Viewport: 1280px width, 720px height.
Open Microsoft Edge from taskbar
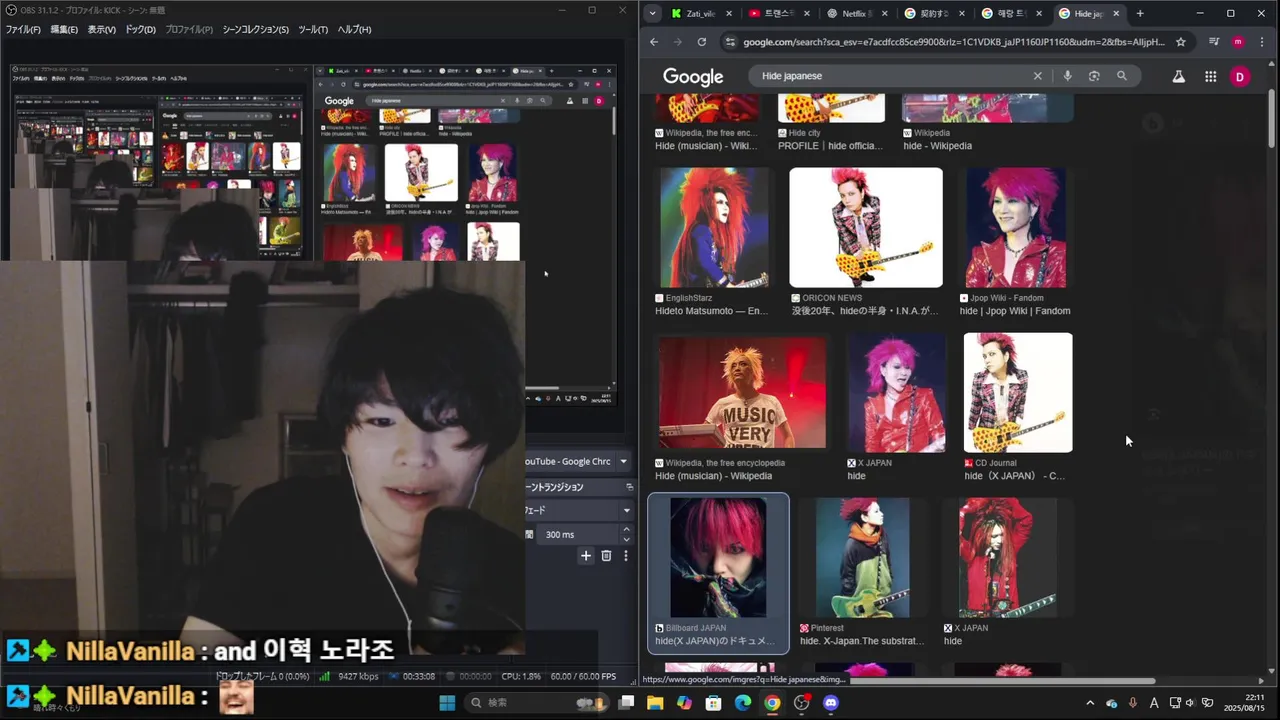tap(743, 703)
